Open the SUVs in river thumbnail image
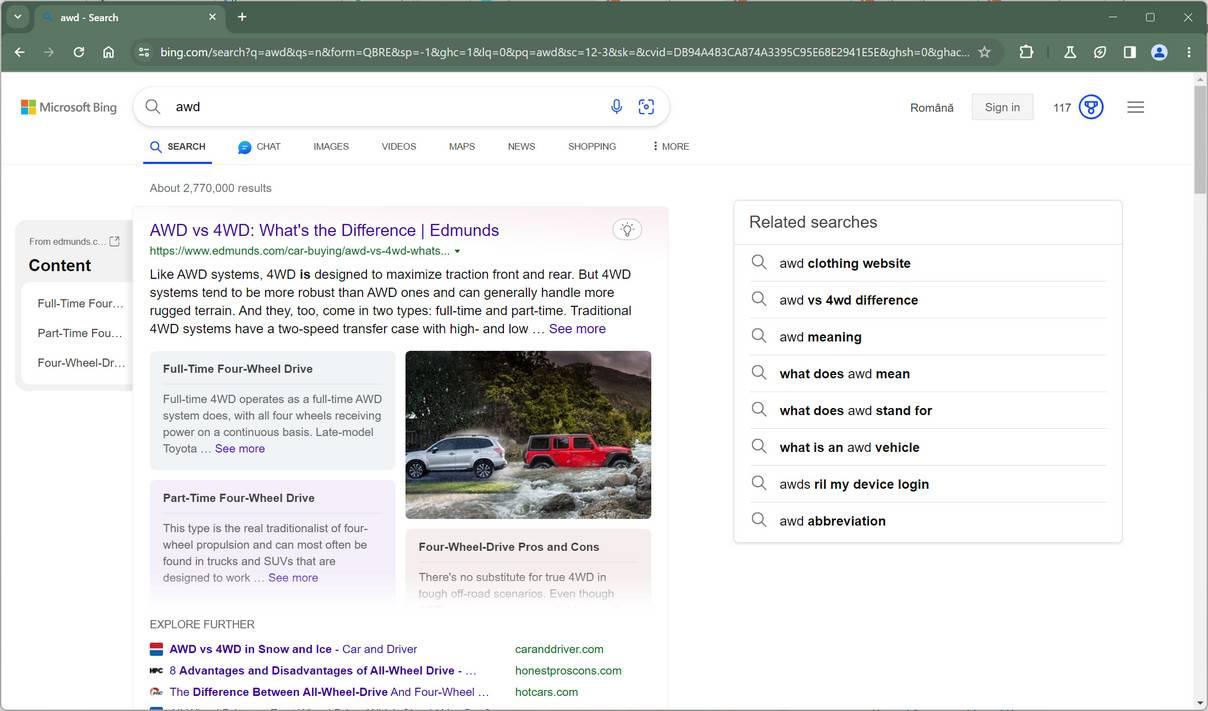The height and width of the screenshot is (711, 1208). (528, 434)
